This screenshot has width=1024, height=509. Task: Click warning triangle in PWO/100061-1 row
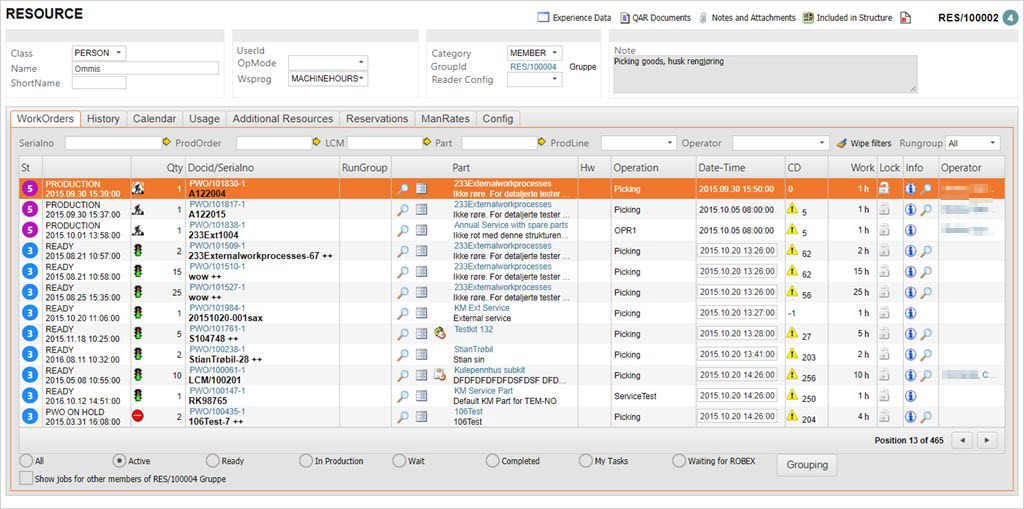click(792, 376)
